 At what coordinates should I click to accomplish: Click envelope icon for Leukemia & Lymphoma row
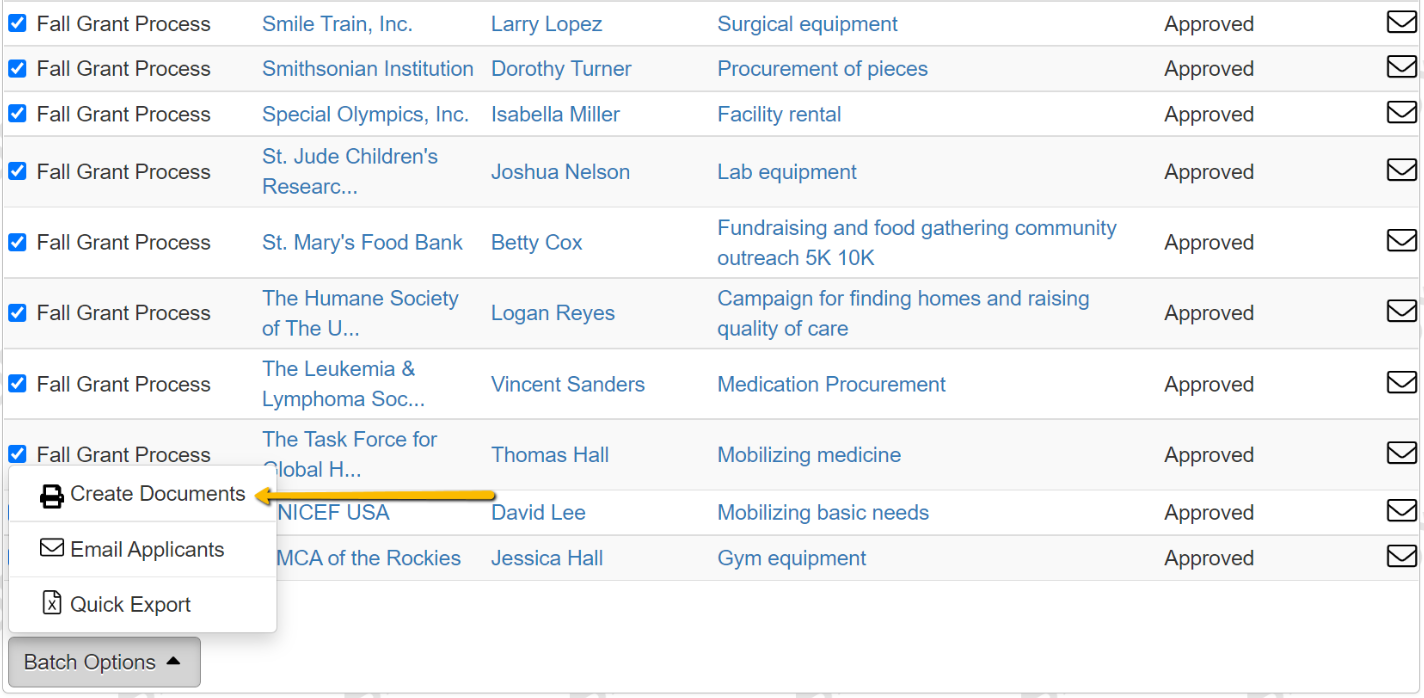coord(1401,383)
